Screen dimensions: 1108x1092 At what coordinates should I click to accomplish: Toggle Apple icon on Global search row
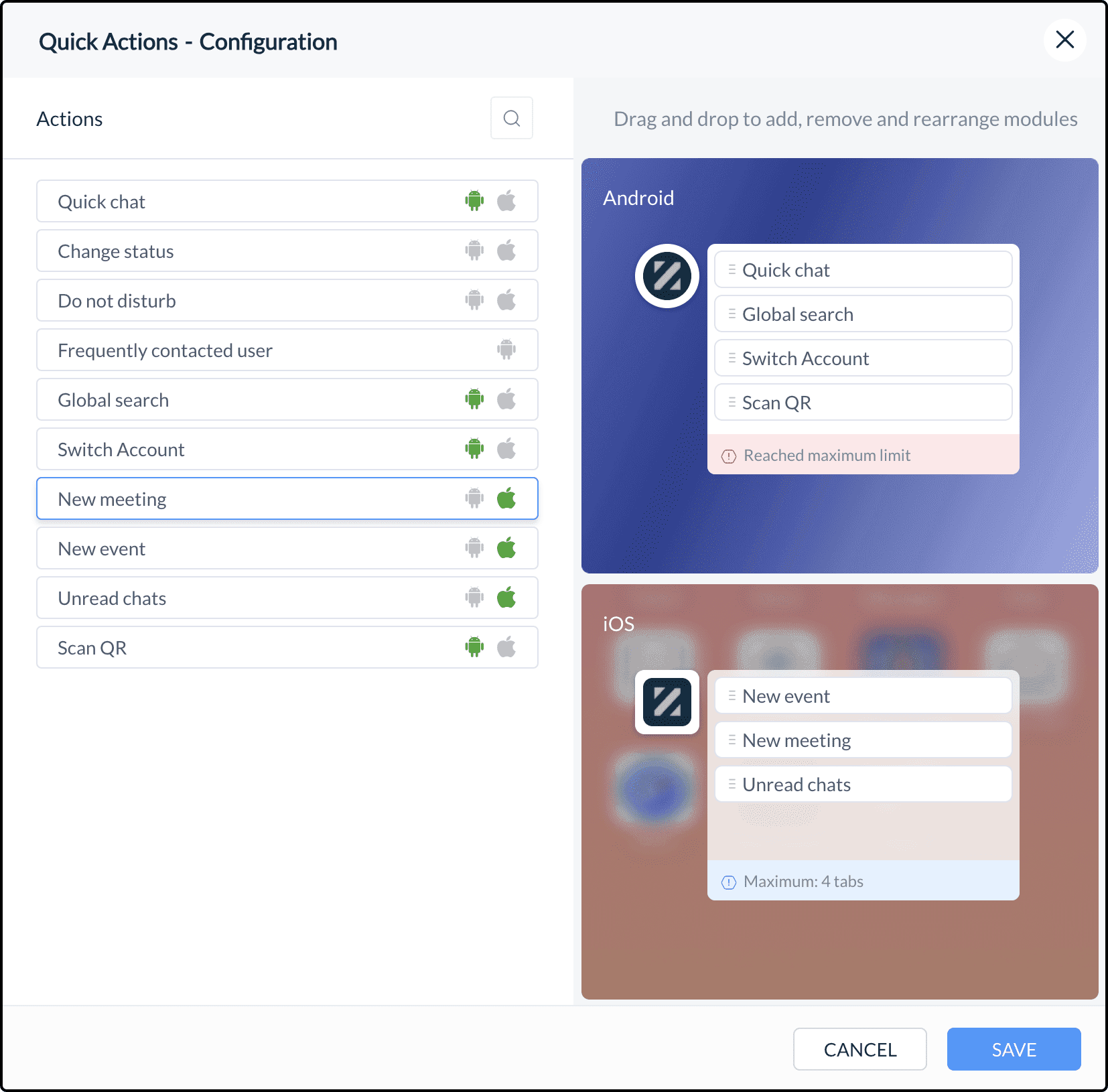click(506, 399)
